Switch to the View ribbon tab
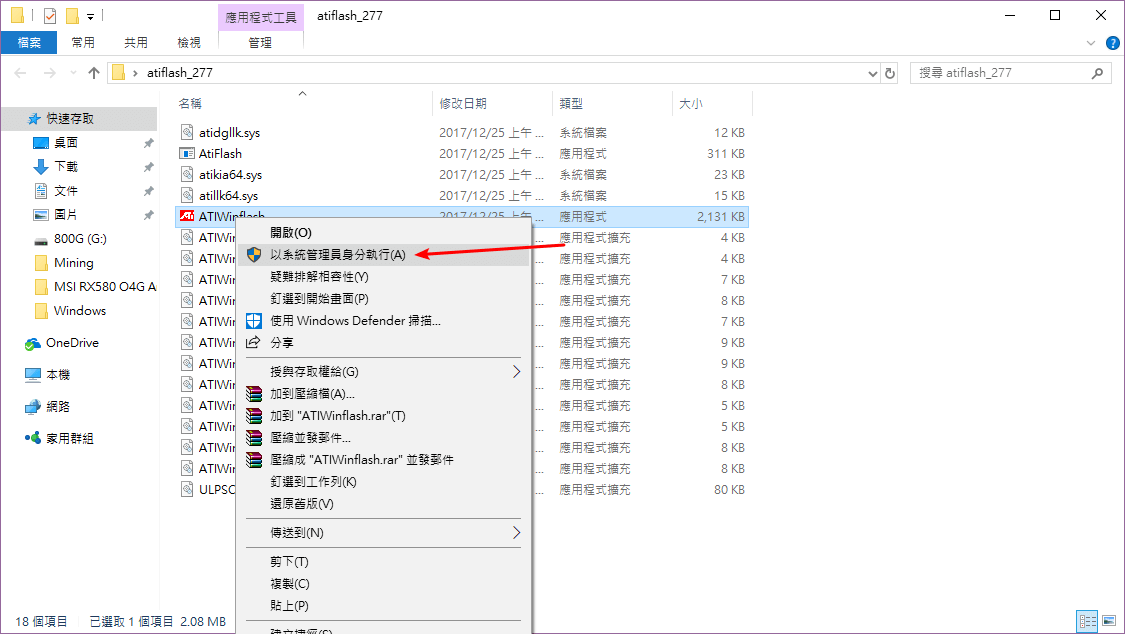This screenshot has width=1125, height=634. (189, 43)
